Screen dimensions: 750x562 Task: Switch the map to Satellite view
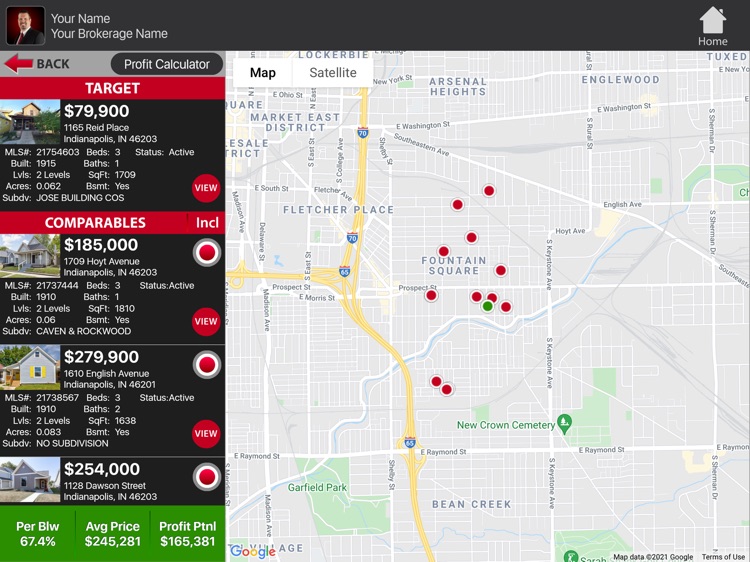[x=333, y=73]
